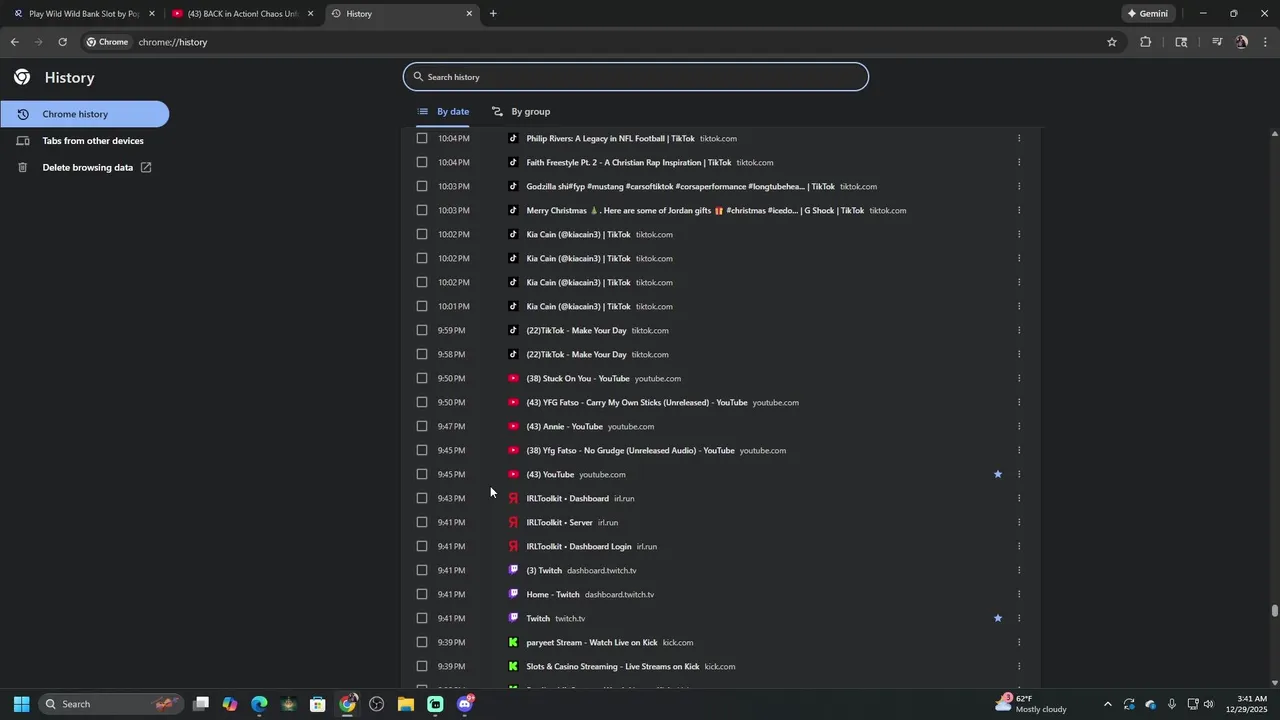This screenshot has width=1280, height=720.
Task: Check the paryeet Stream Kick checkbox
Action: [x=422, y=643]
